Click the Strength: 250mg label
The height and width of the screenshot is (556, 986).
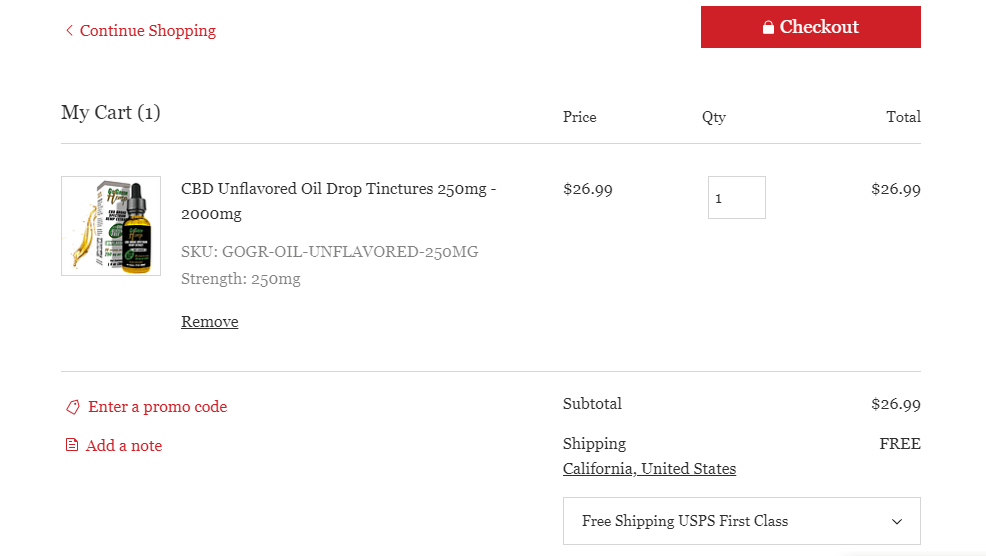tap(241, 279)
